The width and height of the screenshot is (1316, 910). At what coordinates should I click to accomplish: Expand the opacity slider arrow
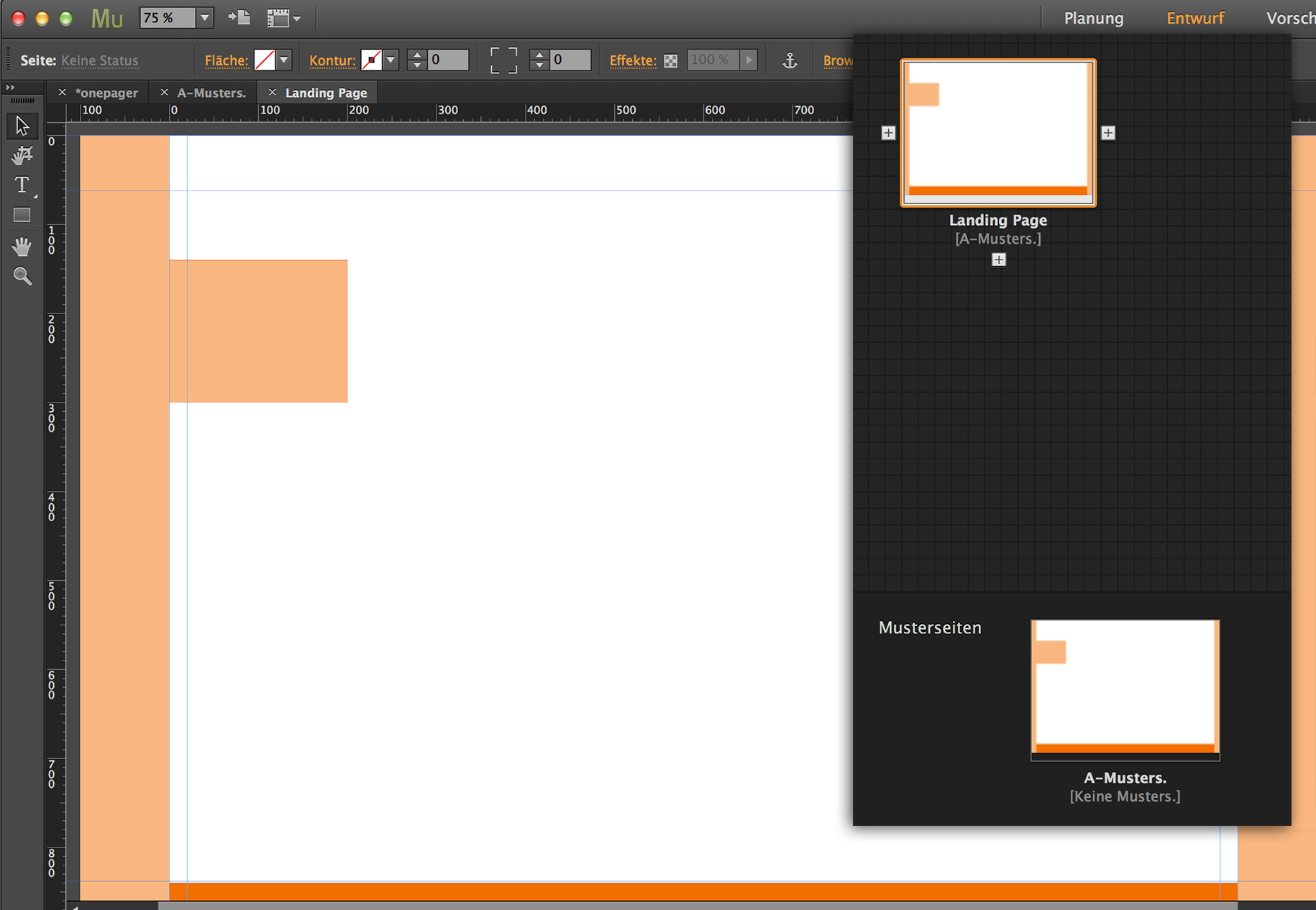click(x=749, y=60)
